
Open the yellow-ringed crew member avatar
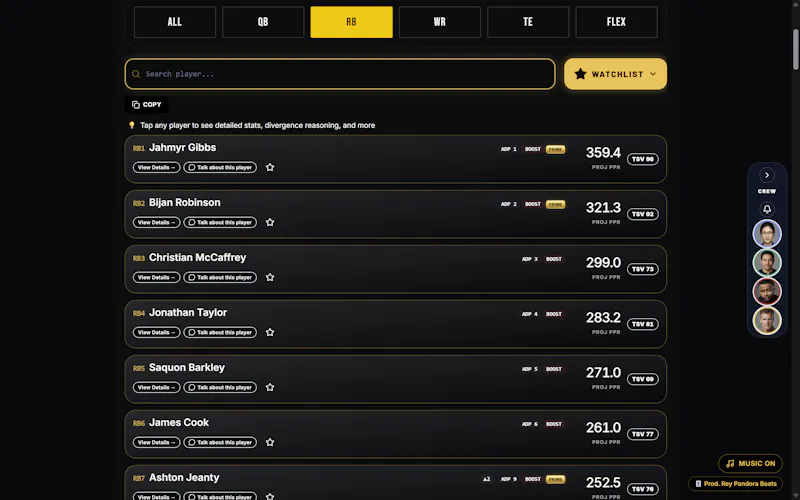click(x=766, y=321)
